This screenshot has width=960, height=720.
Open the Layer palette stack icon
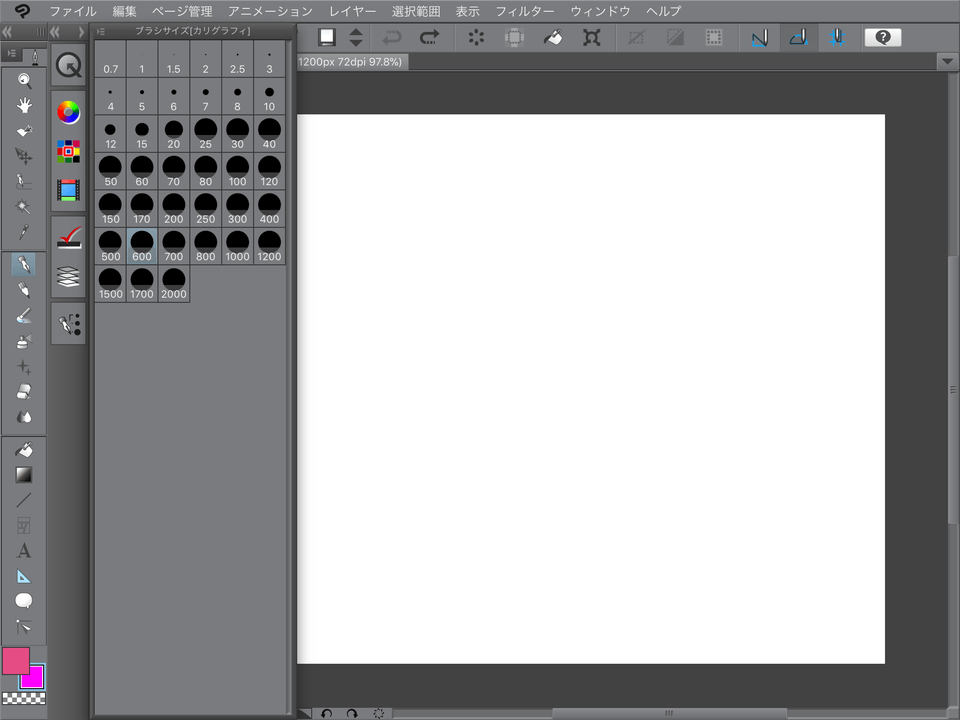click(x=68, y=277)
